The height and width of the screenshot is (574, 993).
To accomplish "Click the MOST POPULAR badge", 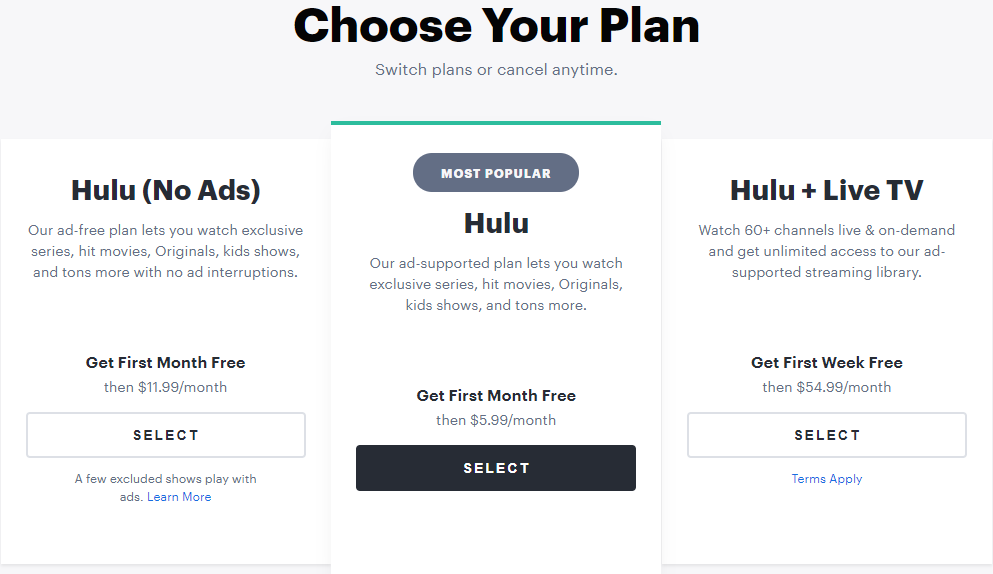I will 496,173.
